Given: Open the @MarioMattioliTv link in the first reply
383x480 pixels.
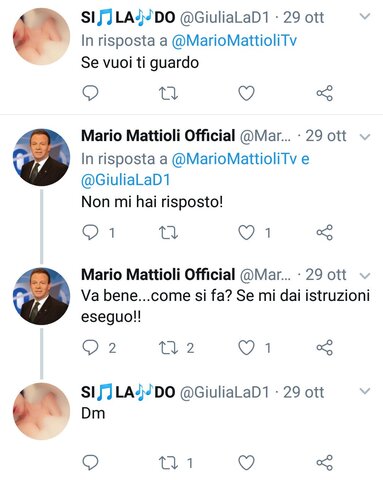Looking at the screenshot, I should tap(234, 41).
